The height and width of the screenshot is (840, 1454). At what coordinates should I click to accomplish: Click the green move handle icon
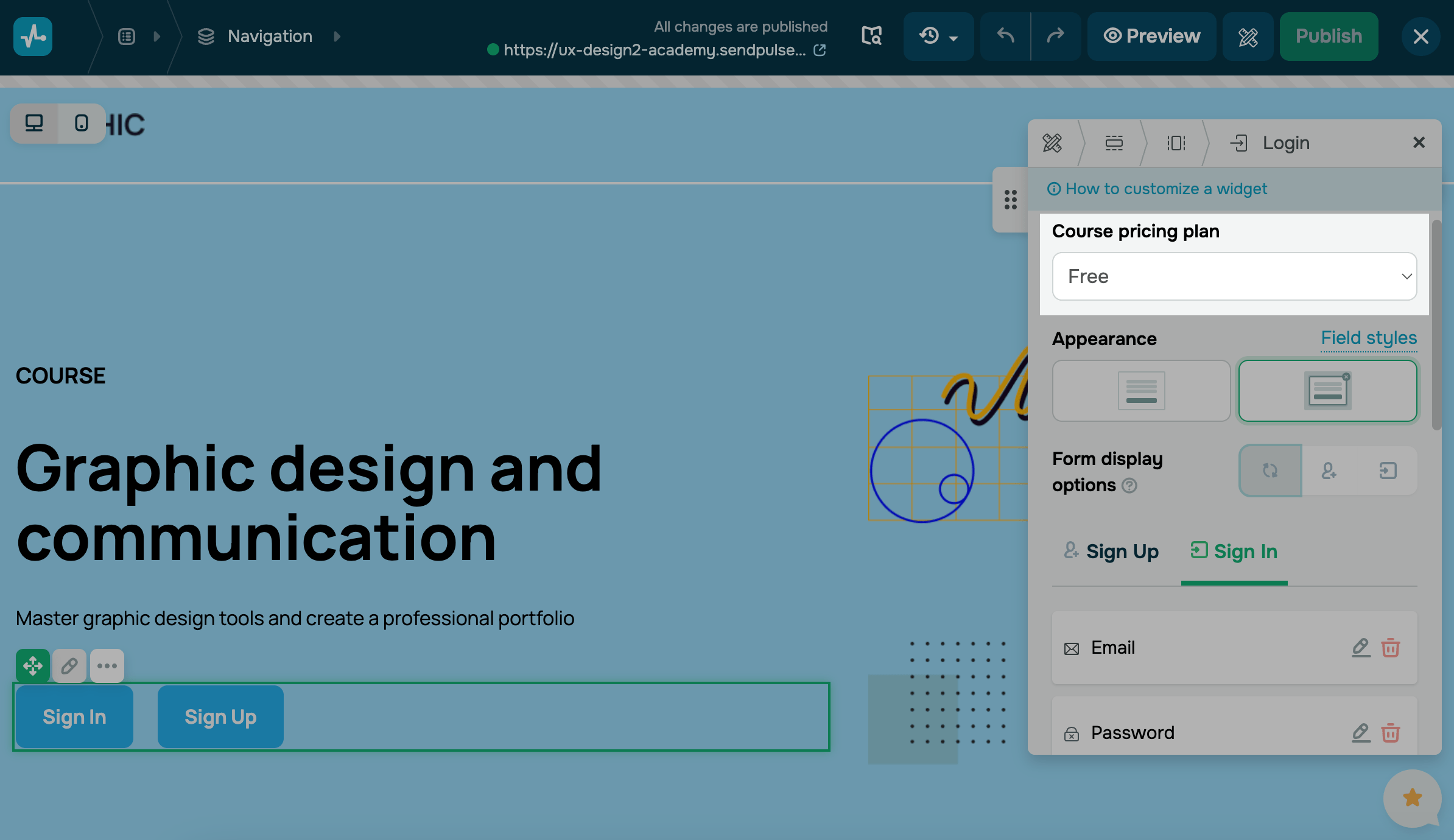(x=33, y=665)
